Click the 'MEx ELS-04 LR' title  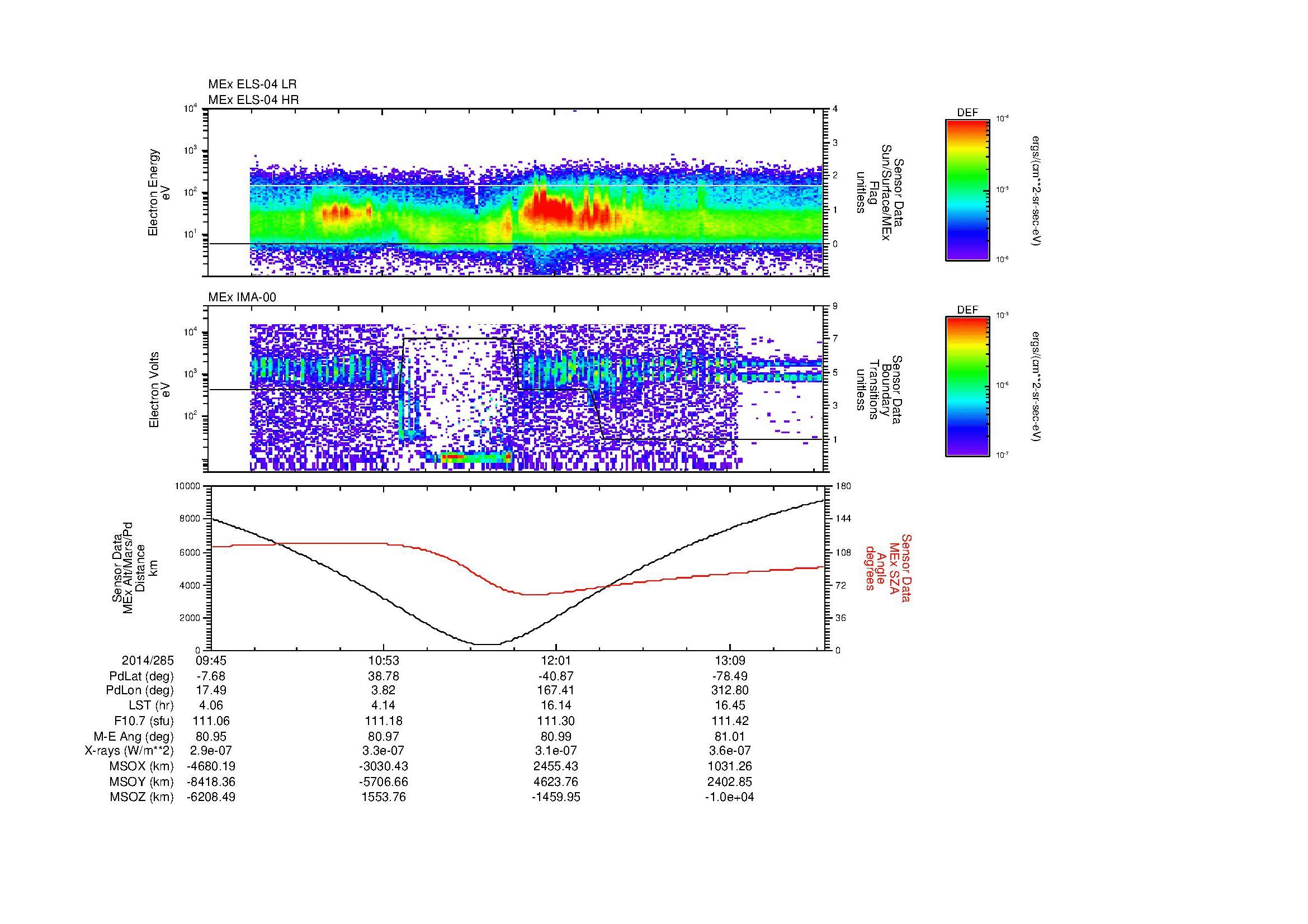click(252, 84)
